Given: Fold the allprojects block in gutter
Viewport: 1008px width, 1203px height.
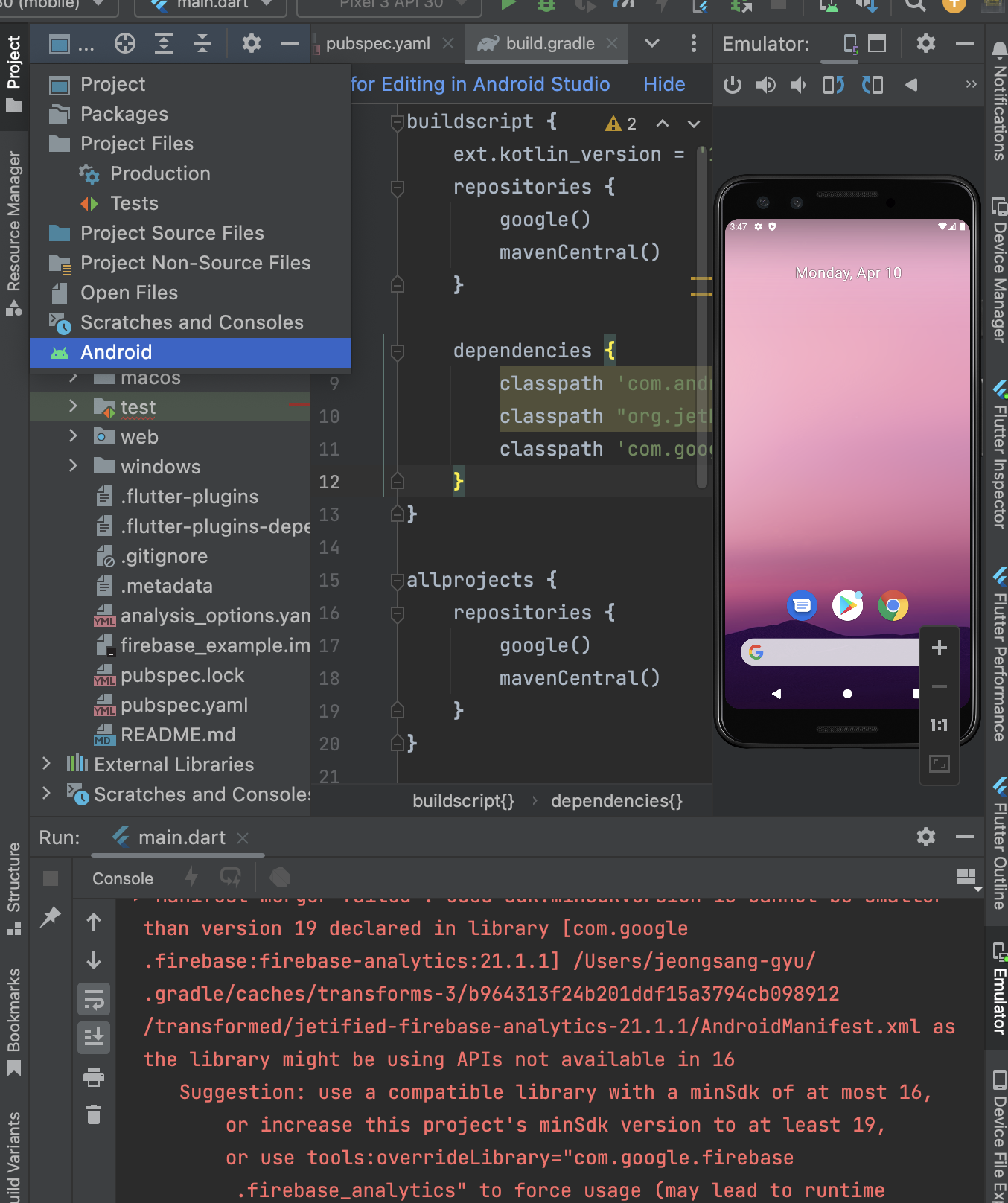Looking at the screenshot, I should click(x=398, y=581).
